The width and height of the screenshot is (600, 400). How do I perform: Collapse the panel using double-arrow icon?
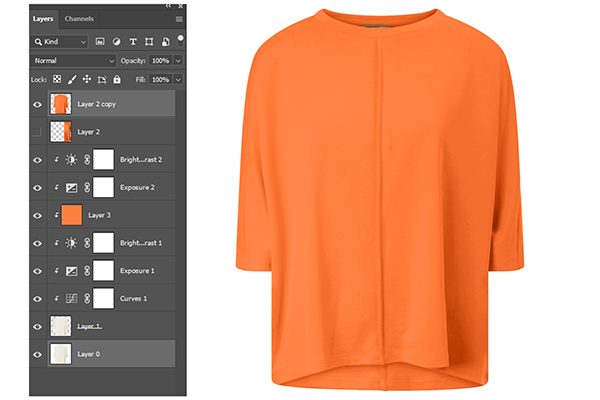[168, 6]
